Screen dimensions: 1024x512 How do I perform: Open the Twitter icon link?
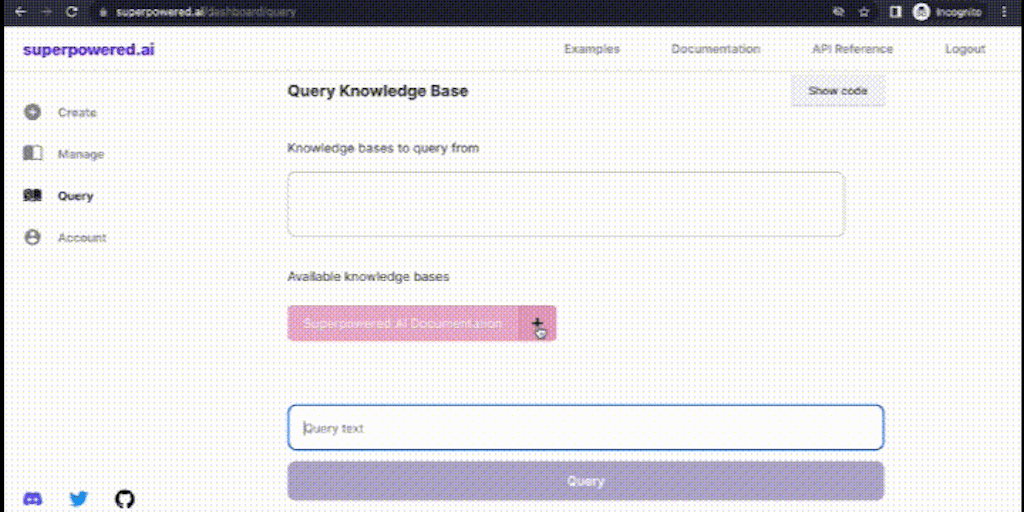79,498
